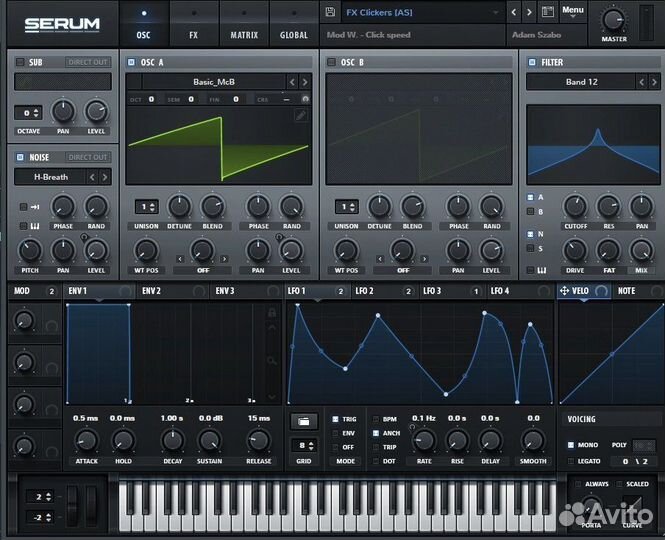Select previous OSC A wavetable arrow
Screen dimensions: 665x540
tap(292, 82)
